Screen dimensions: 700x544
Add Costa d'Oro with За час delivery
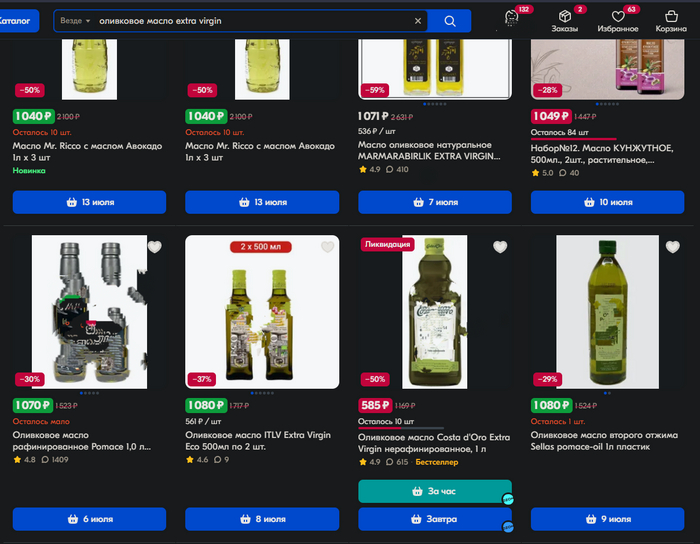pyautogui.click(x=435, y=491)
